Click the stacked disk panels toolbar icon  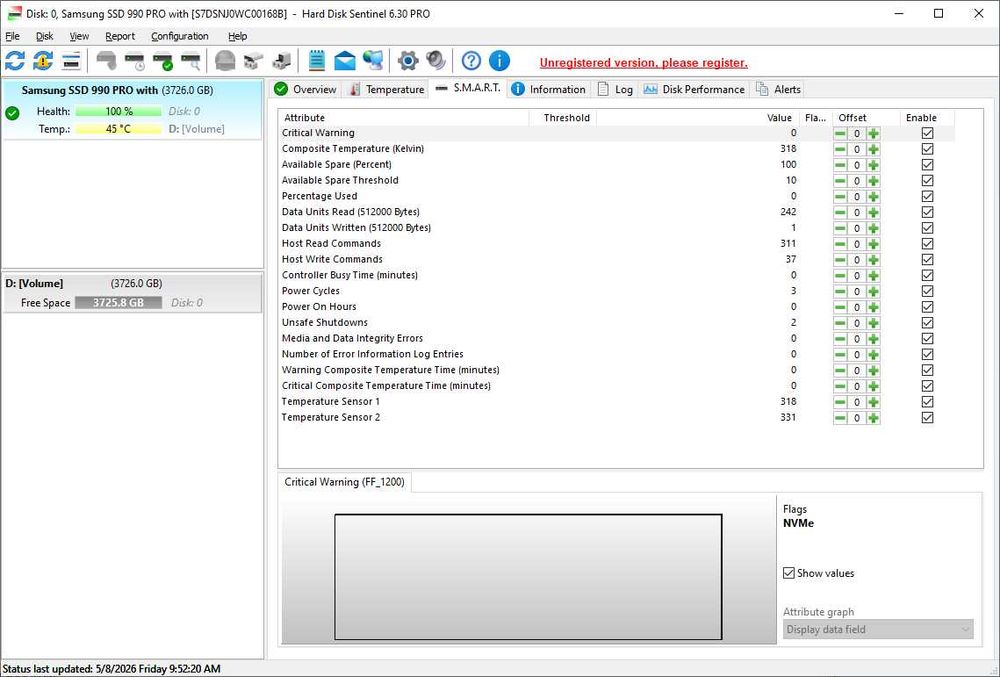(71, 61)
